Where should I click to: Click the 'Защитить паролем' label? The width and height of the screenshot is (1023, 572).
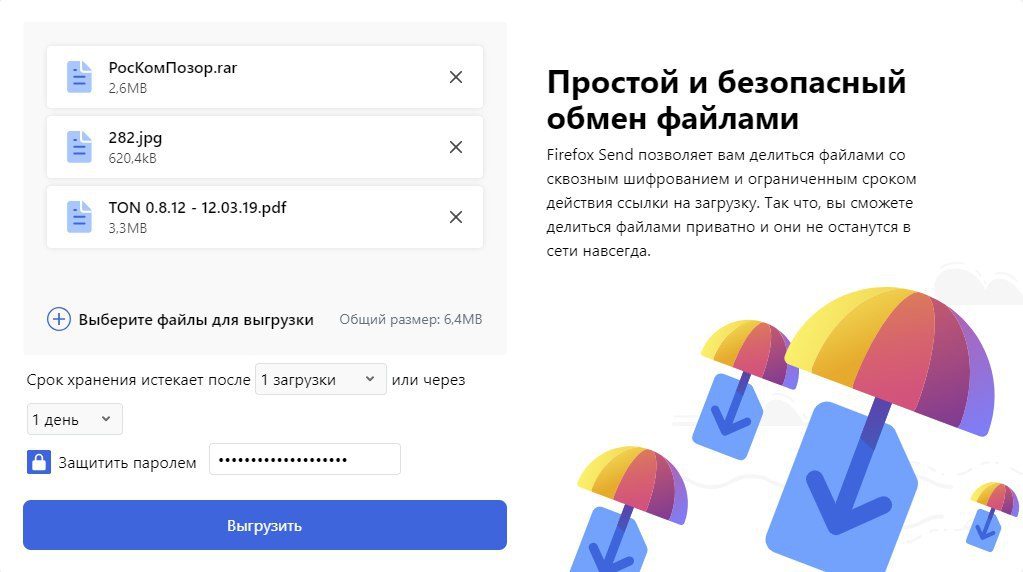pyautogui.click(x=127, y=463)
